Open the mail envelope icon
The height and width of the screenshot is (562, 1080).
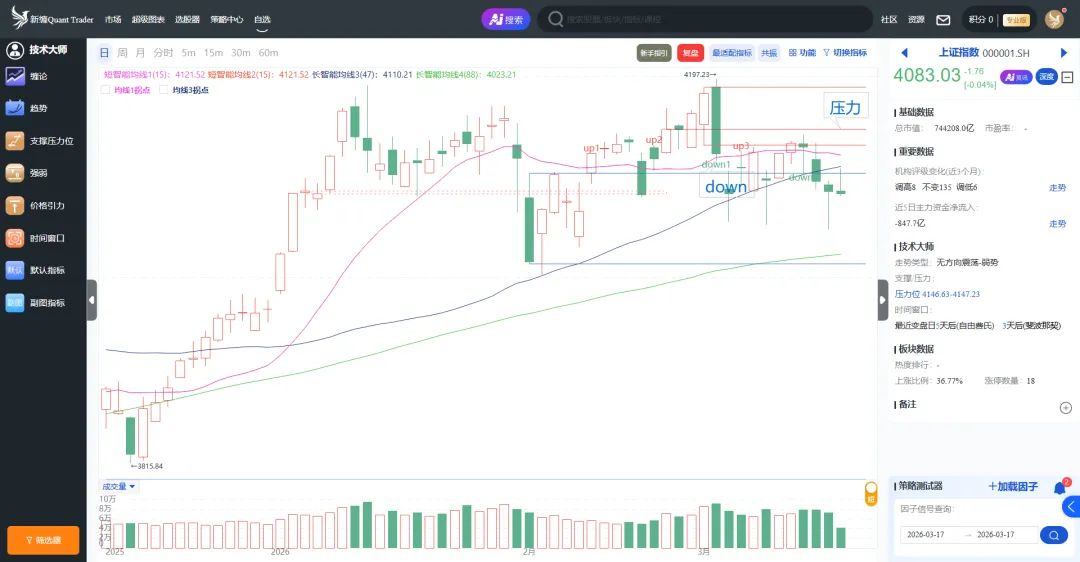coord(943,19)
